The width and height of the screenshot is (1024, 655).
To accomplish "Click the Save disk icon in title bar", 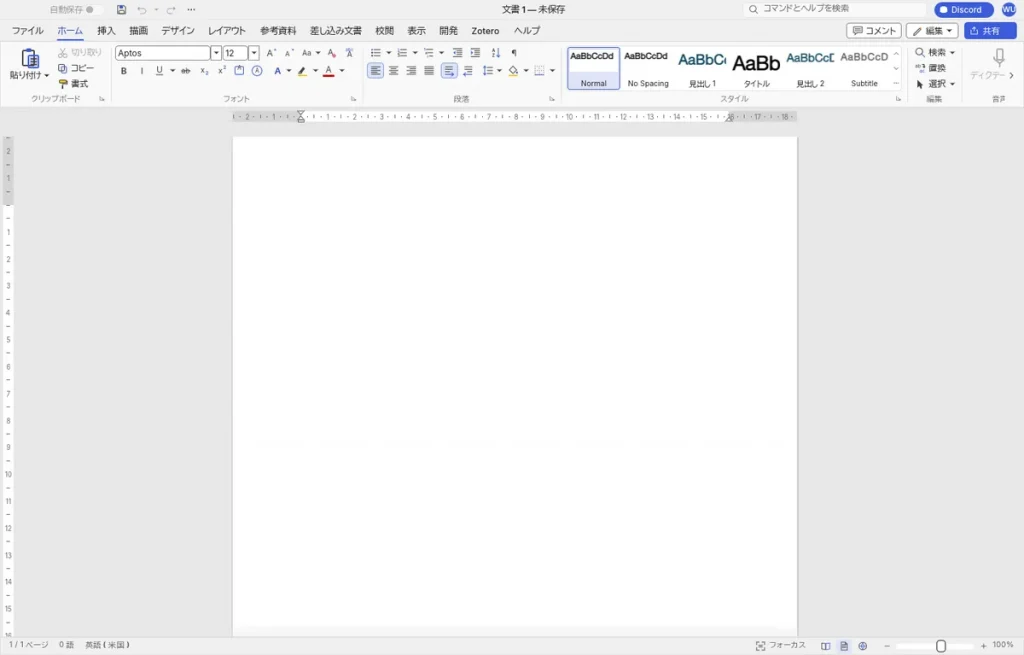I will pyautogui.click(x=121, y=10).
